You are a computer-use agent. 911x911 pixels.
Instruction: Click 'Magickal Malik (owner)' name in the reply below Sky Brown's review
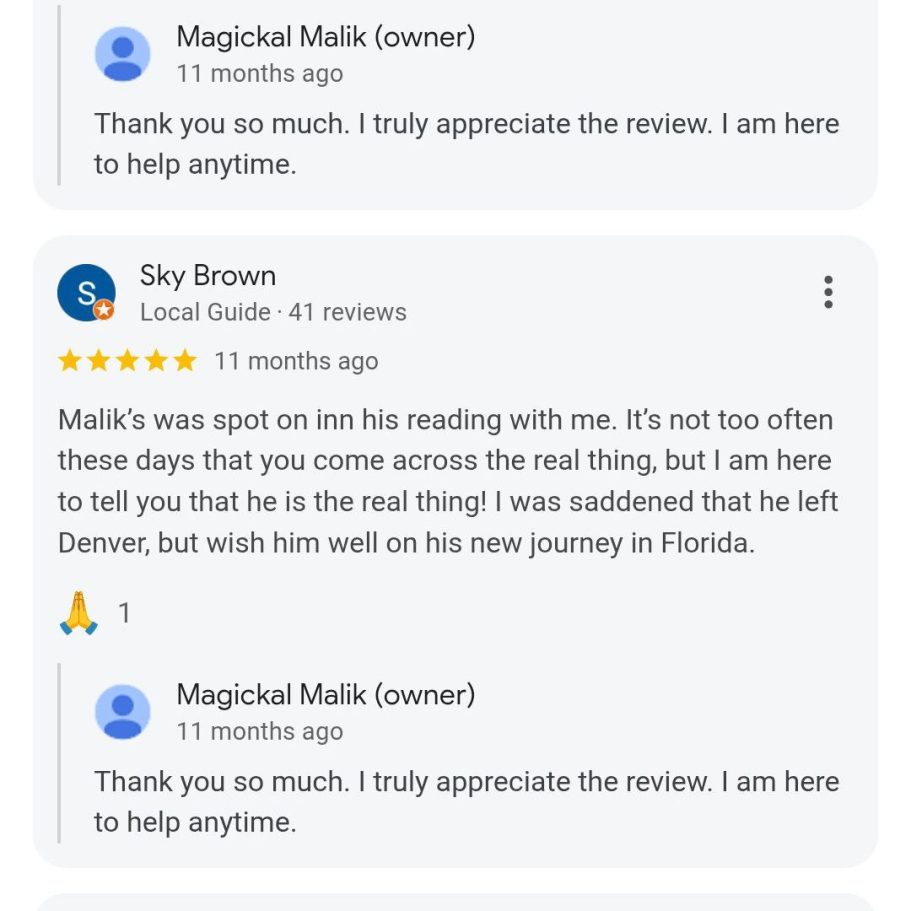coord(325,694)
